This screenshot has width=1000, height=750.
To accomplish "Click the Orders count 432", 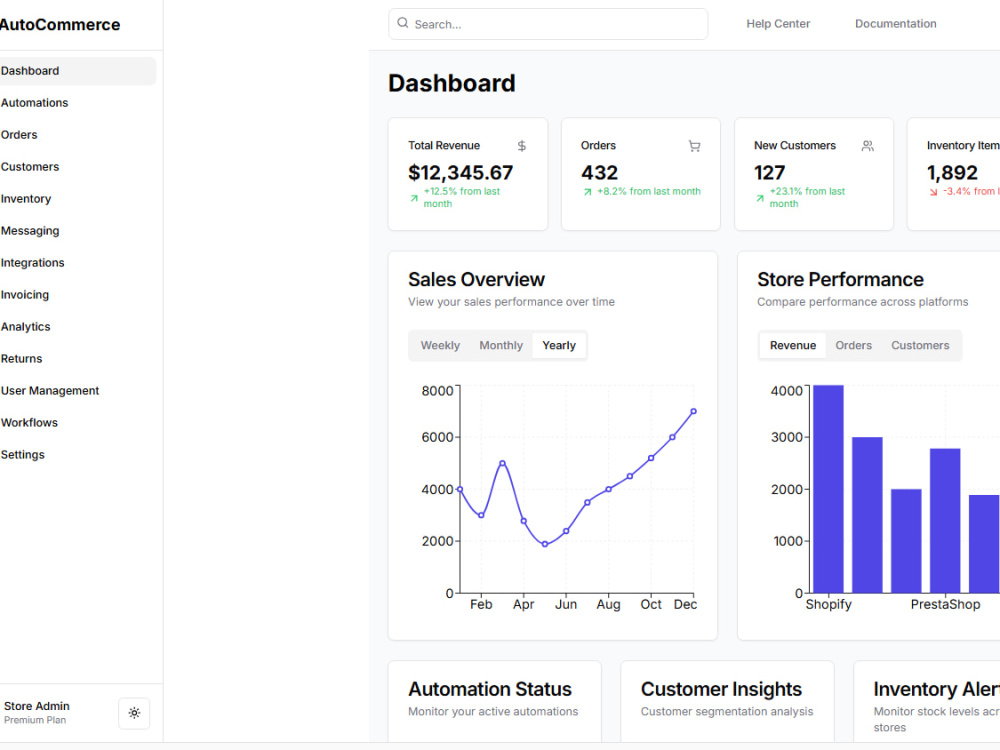I will point(599,173).
